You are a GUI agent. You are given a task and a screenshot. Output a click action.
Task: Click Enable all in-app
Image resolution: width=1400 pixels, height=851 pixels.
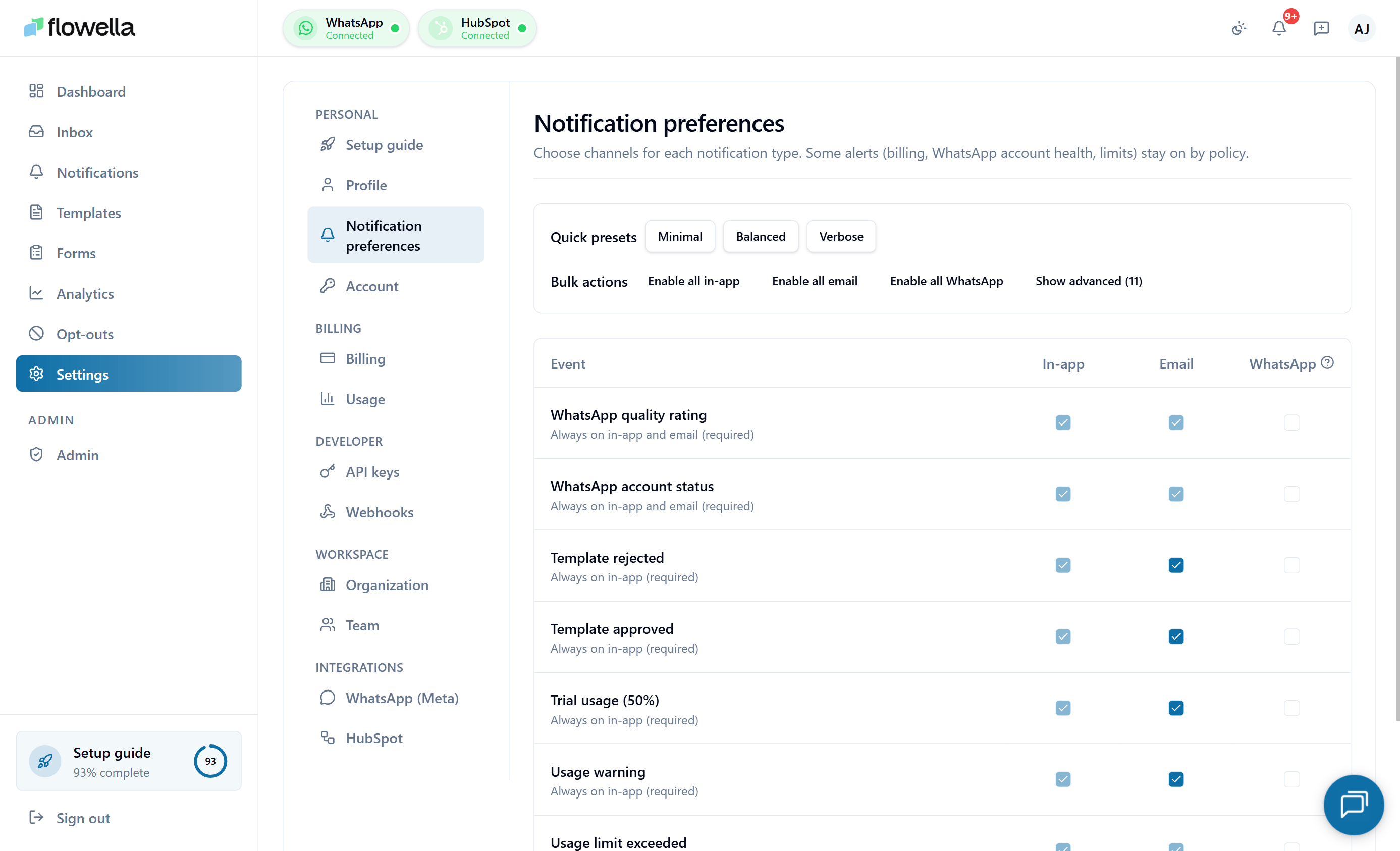click(x=693, y=281)
